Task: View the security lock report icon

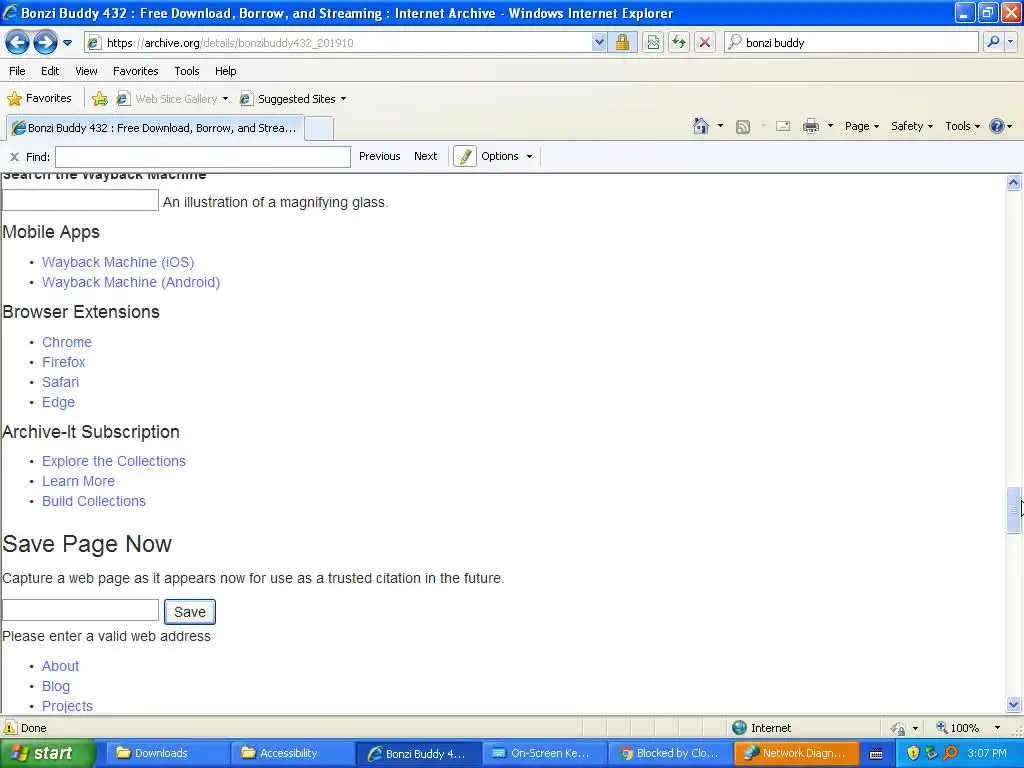Action: pos(622,43)
